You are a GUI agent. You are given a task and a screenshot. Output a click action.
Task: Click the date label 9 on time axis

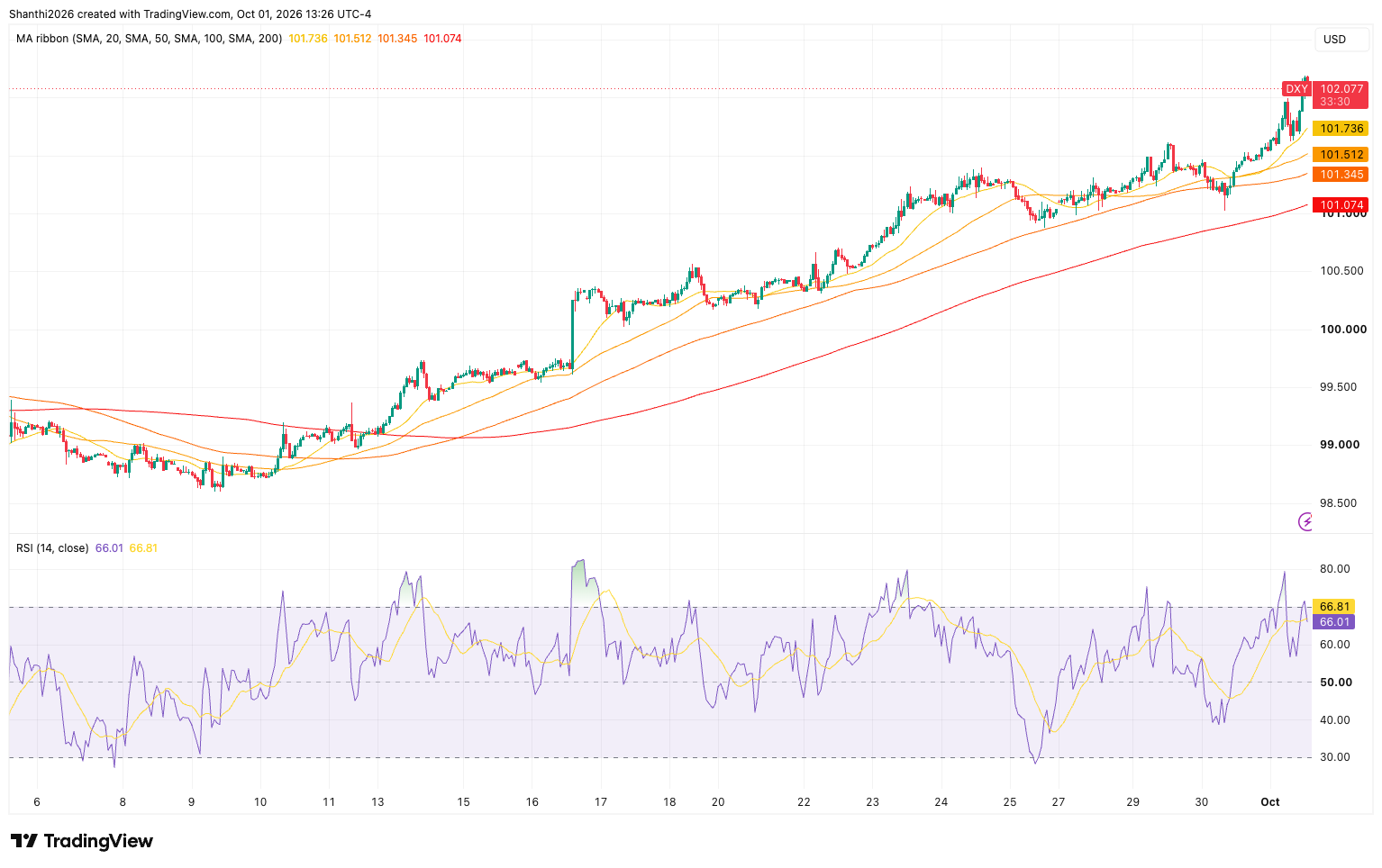[191, 801]
